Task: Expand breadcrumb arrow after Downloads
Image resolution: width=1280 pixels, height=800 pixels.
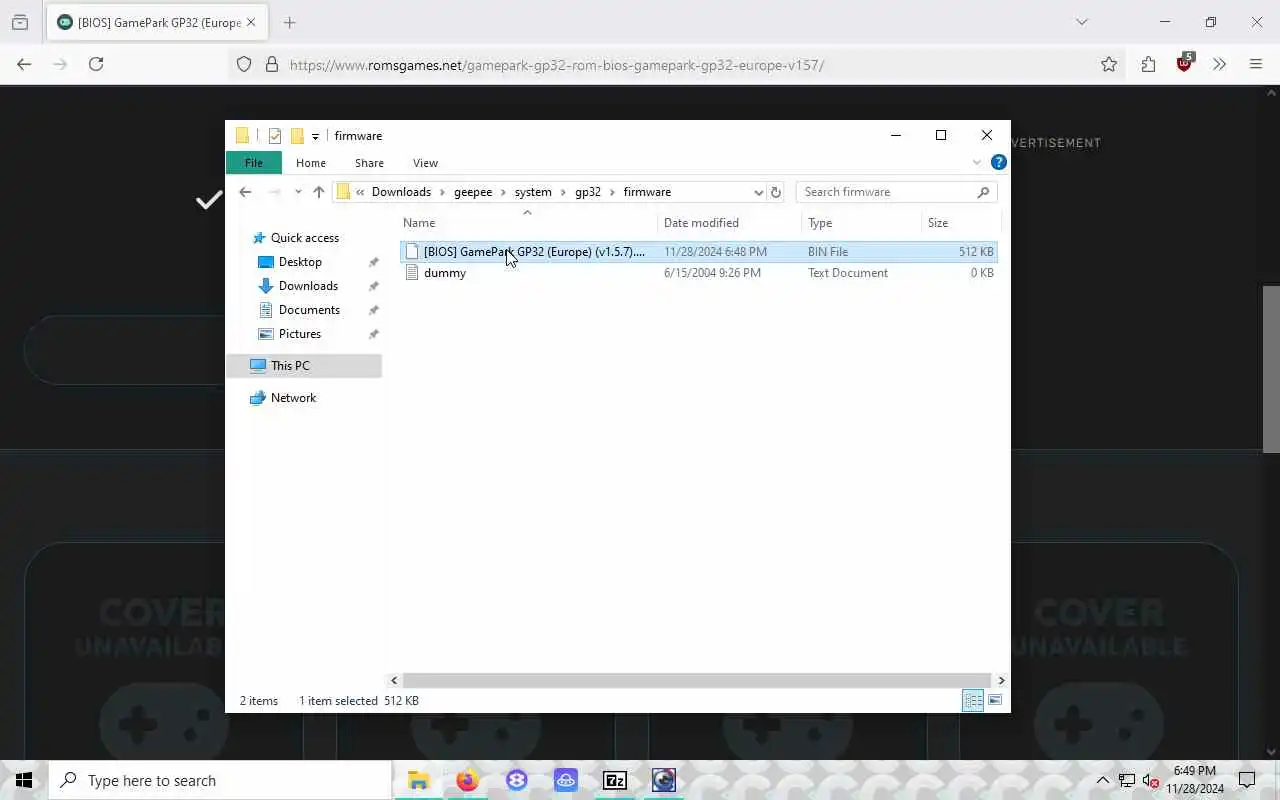Action: pyautogui.click(x=441, y=192)
